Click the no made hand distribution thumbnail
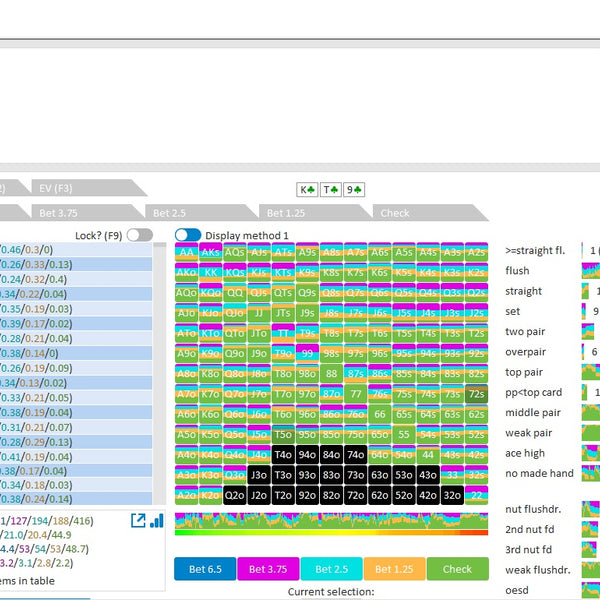This screenshot has width=600, height=600. click(590, 473)
